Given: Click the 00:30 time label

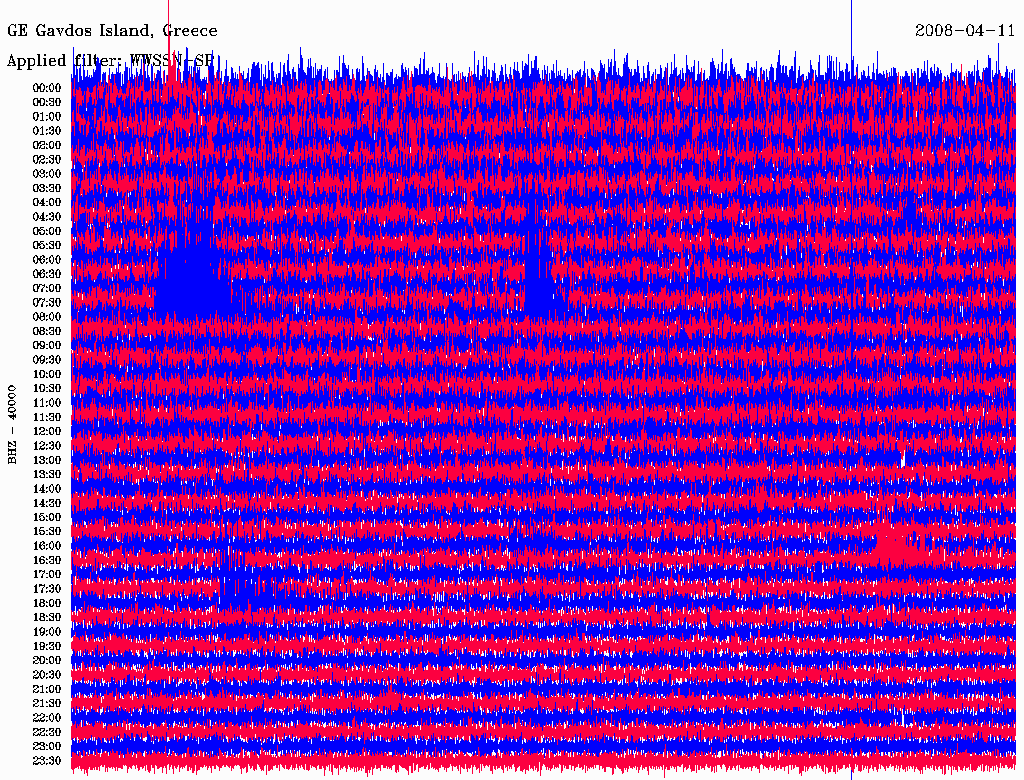Looking at the screenshot, I should (x=47, y=103).
